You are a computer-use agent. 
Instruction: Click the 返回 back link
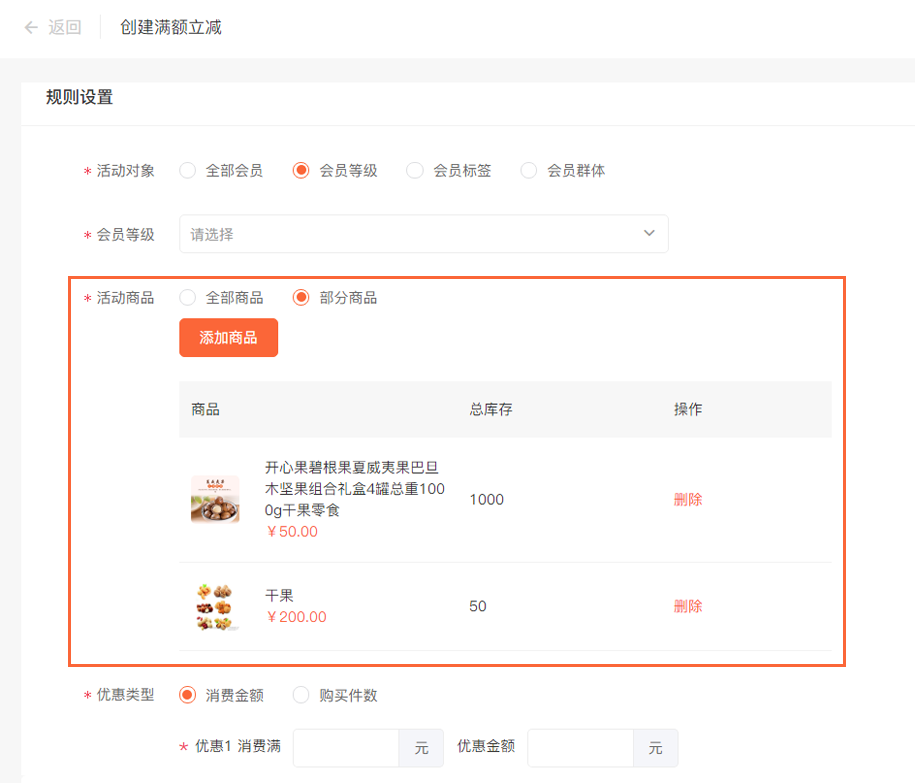[x=65, y=27]
